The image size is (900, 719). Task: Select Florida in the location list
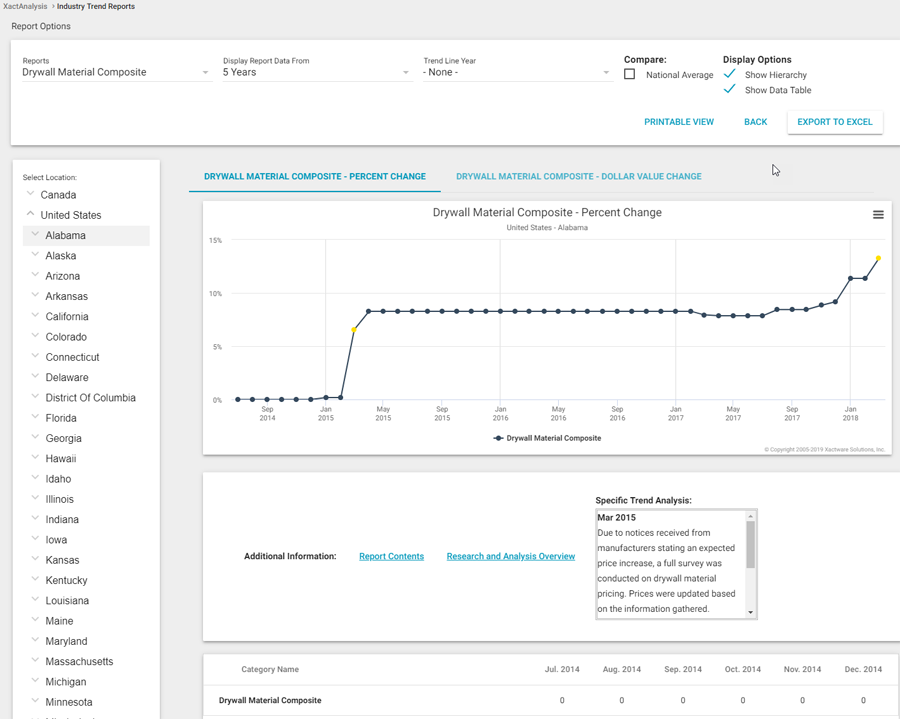click(x=61, y=418)
